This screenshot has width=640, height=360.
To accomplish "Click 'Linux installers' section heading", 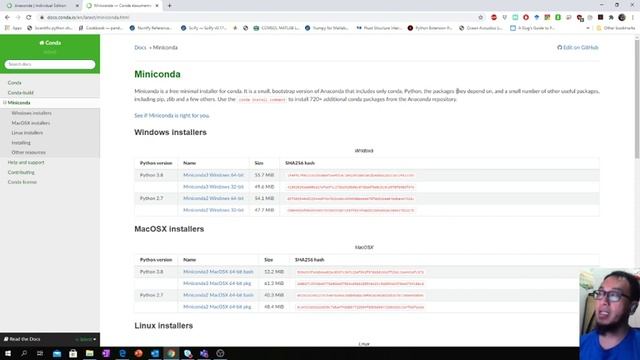I will [163, 326].
